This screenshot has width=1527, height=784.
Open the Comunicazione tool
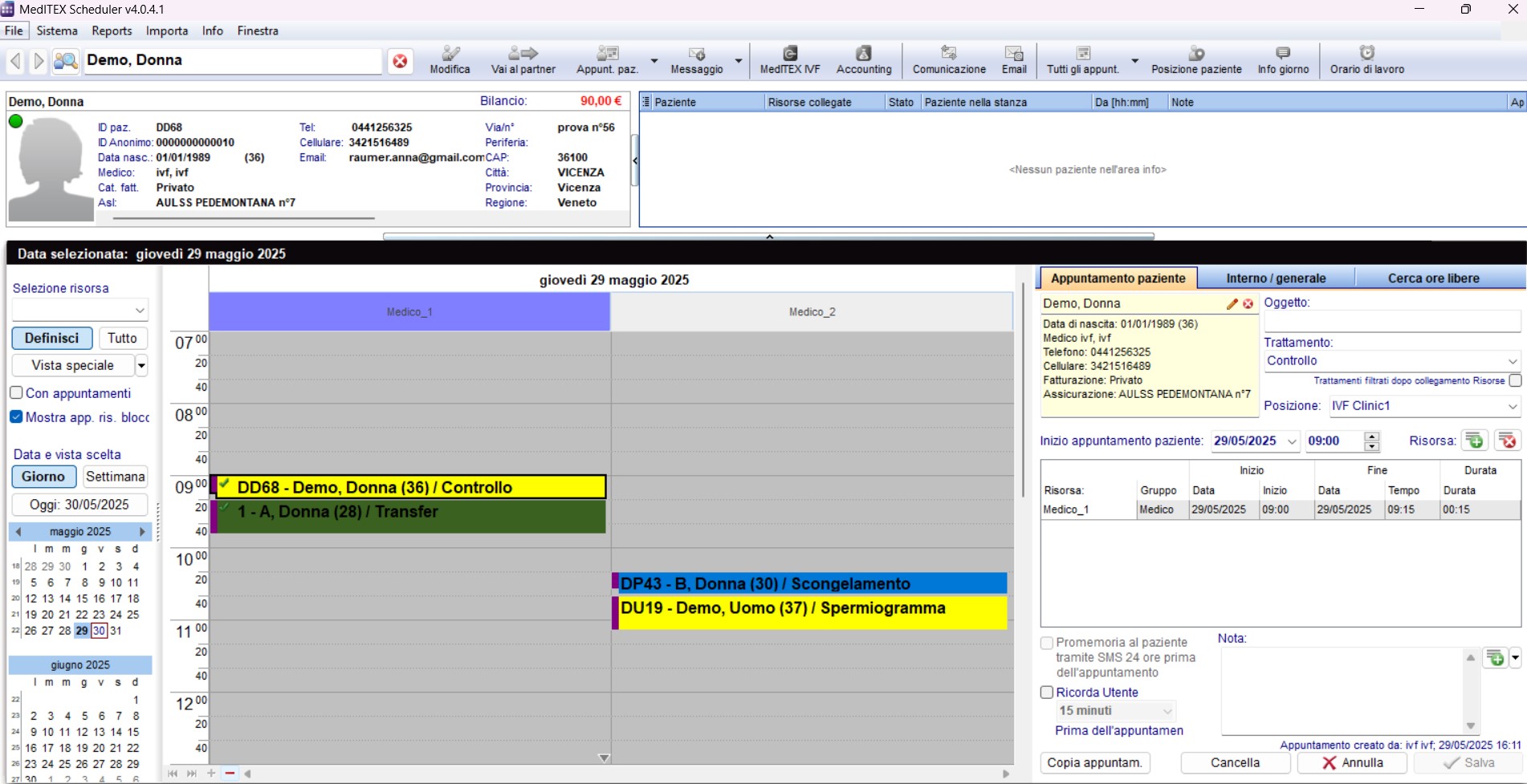(949, 59)
